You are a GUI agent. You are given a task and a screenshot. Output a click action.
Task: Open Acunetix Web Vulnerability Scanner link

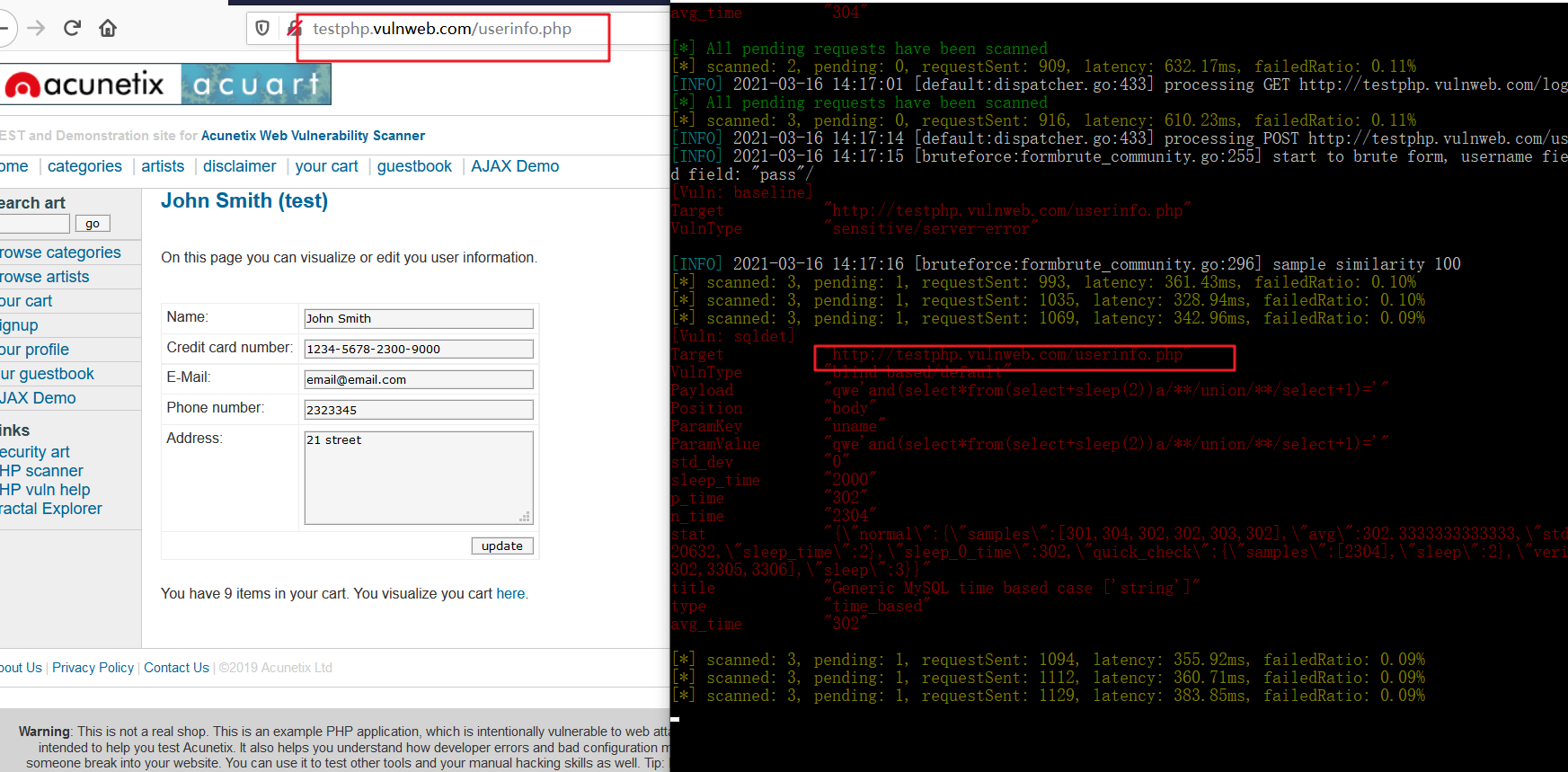click(313, 136)
